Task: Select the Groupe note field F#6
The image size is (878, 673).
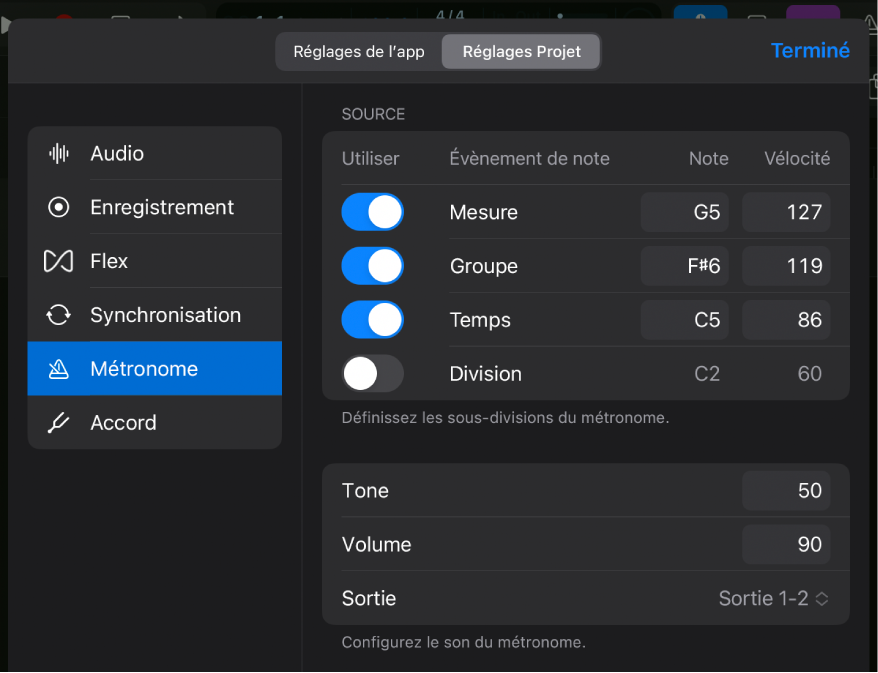Action: pos(685,266)
